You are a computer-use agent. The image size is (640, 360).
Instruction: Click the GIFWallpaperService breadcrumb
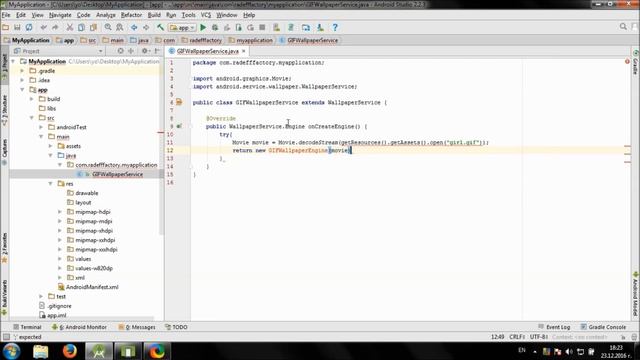[309, 40]
